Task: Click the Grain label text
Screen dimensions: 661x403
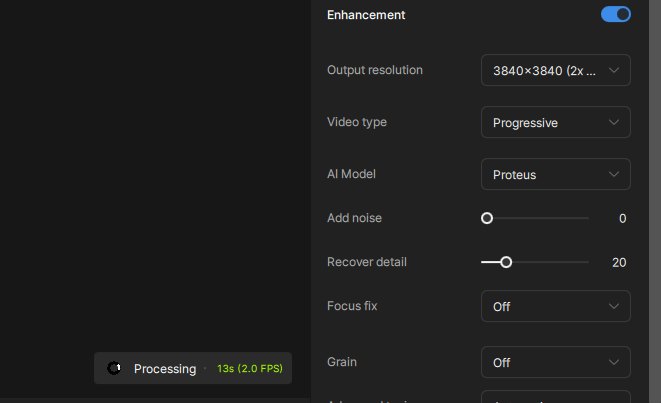Action: pos(342,362)
